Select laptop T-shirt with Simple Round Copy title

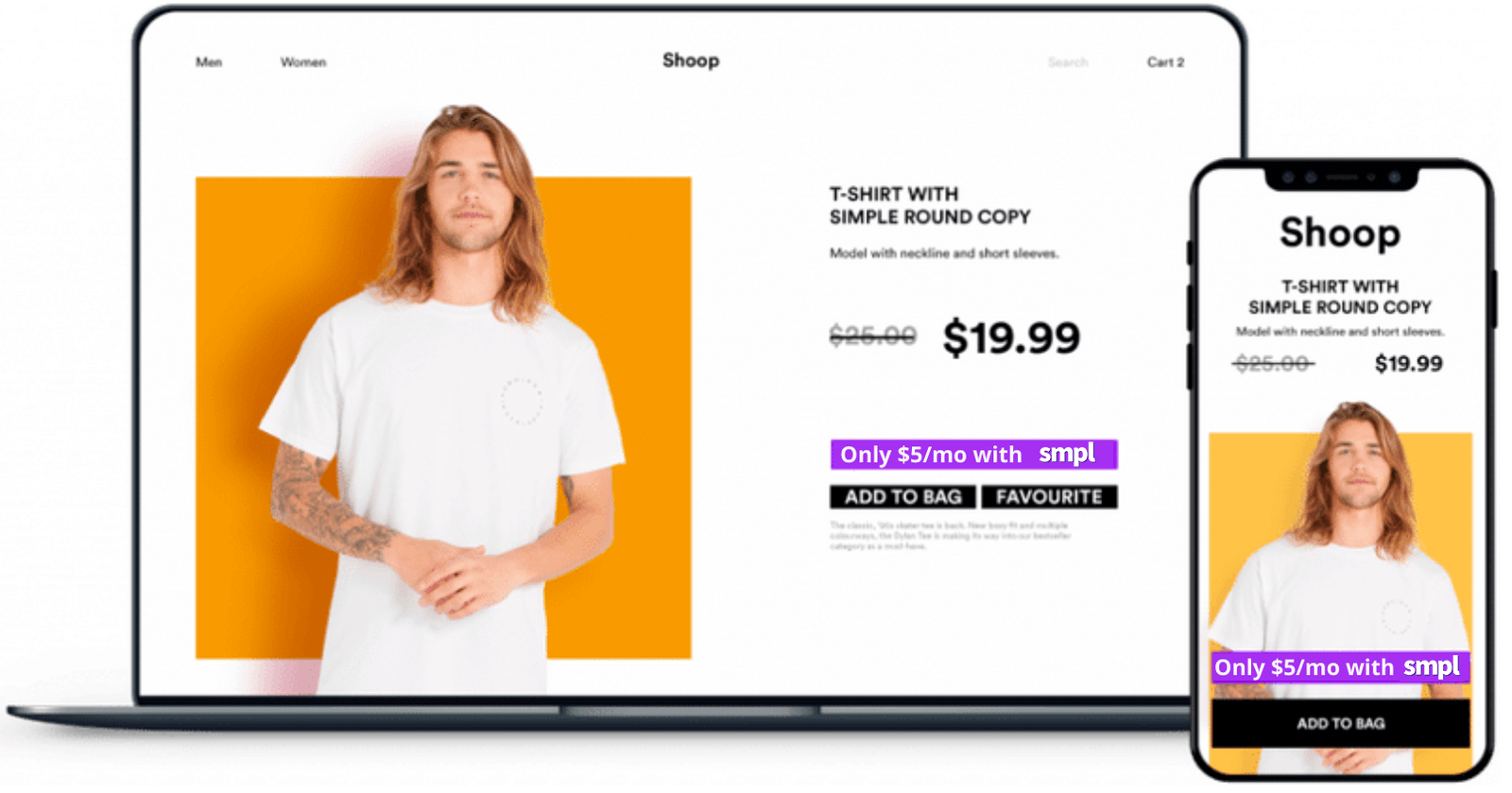[930, 205]
